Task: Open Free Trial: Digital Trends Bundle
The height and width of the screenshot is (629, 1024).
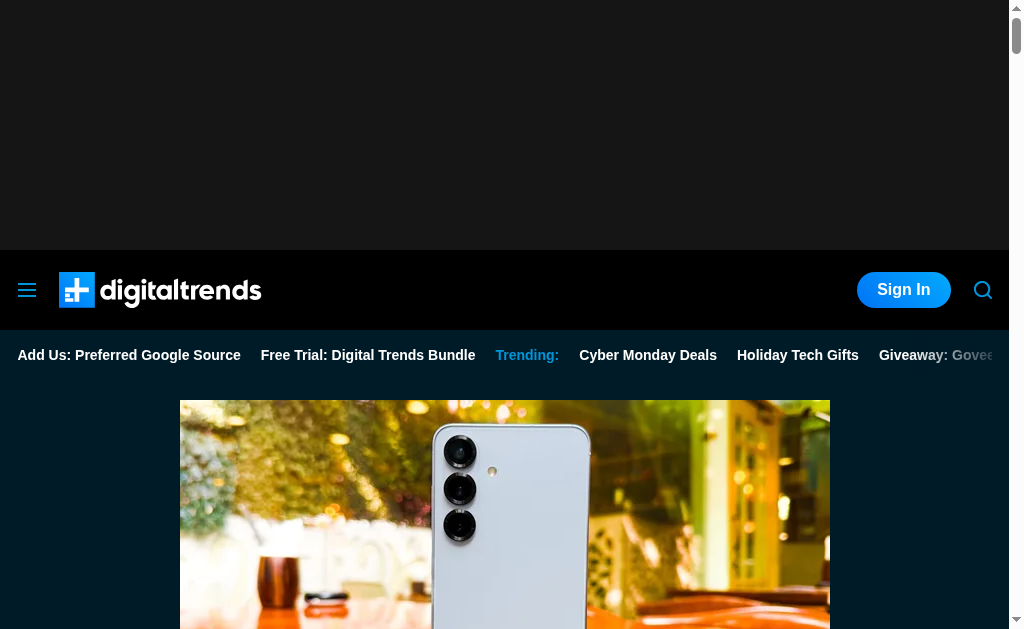Action: tap(368, 355)
